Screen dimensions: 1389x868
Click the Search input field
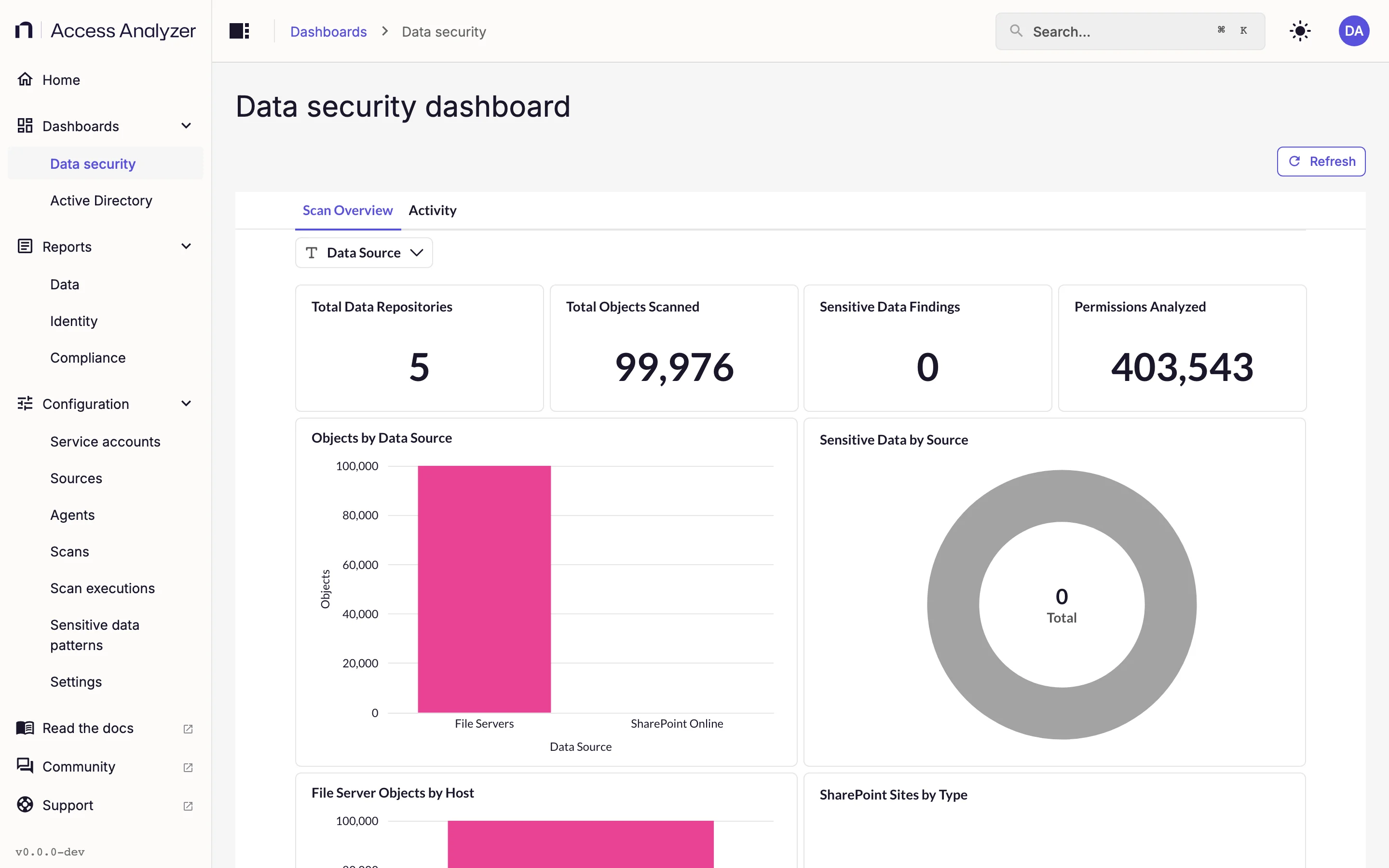[1130, 31]
